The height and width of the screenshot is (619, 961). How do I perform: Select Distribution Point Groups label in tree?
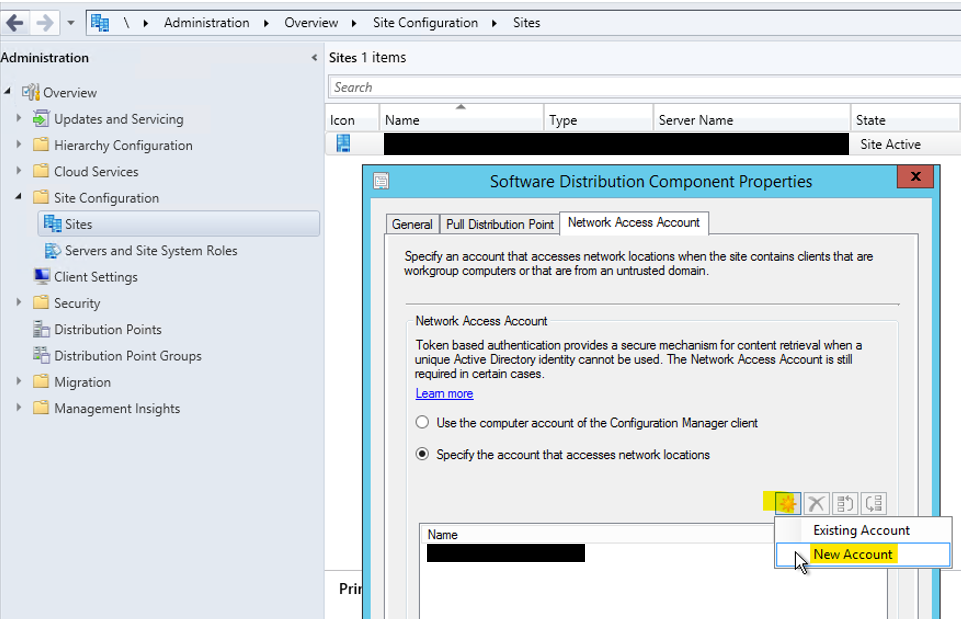[127, 355]
